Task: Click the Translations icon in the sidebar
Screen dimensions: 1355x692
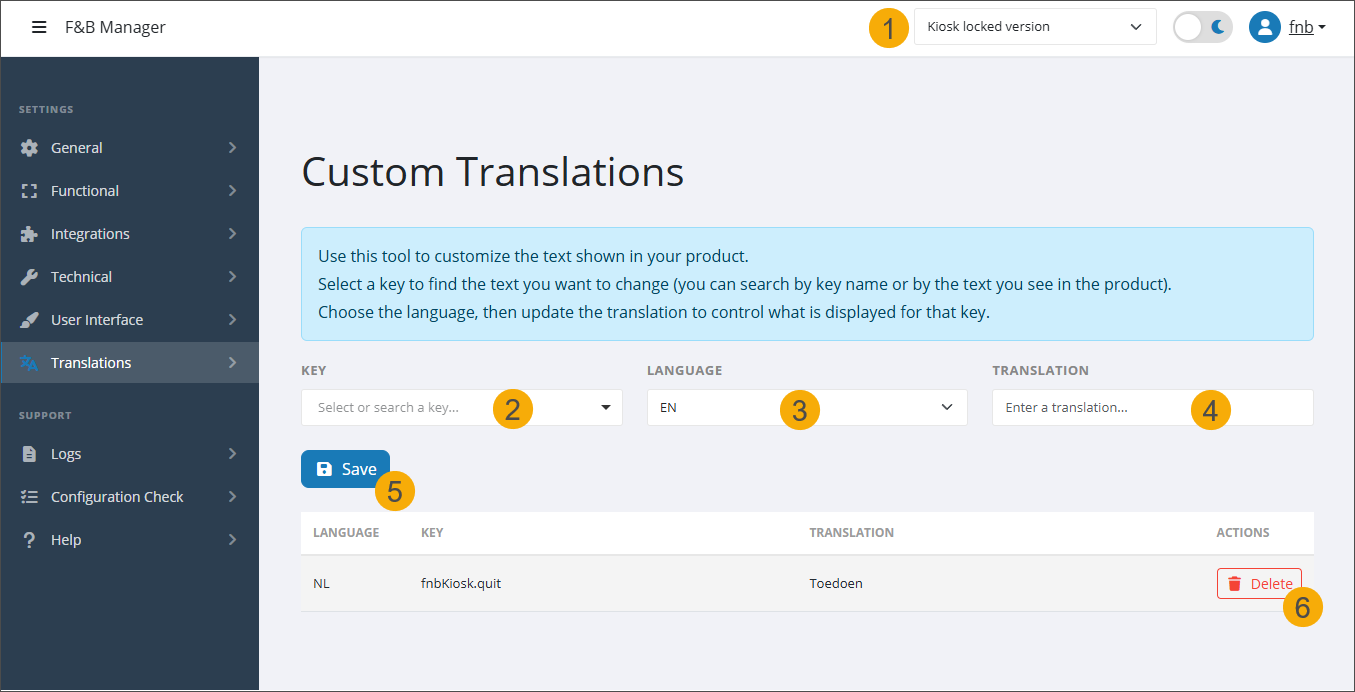Action: 31,362
